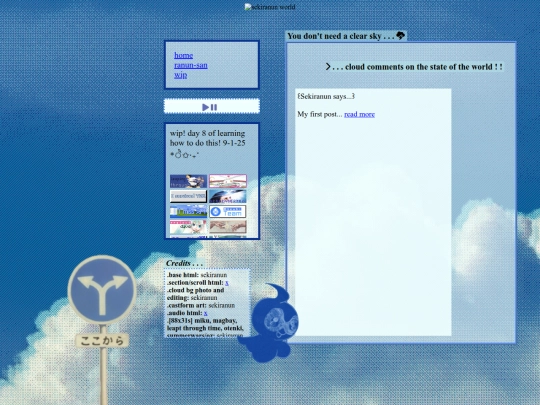
Task: Open the section/scroll html credit 'x' link
Action: 227,283
